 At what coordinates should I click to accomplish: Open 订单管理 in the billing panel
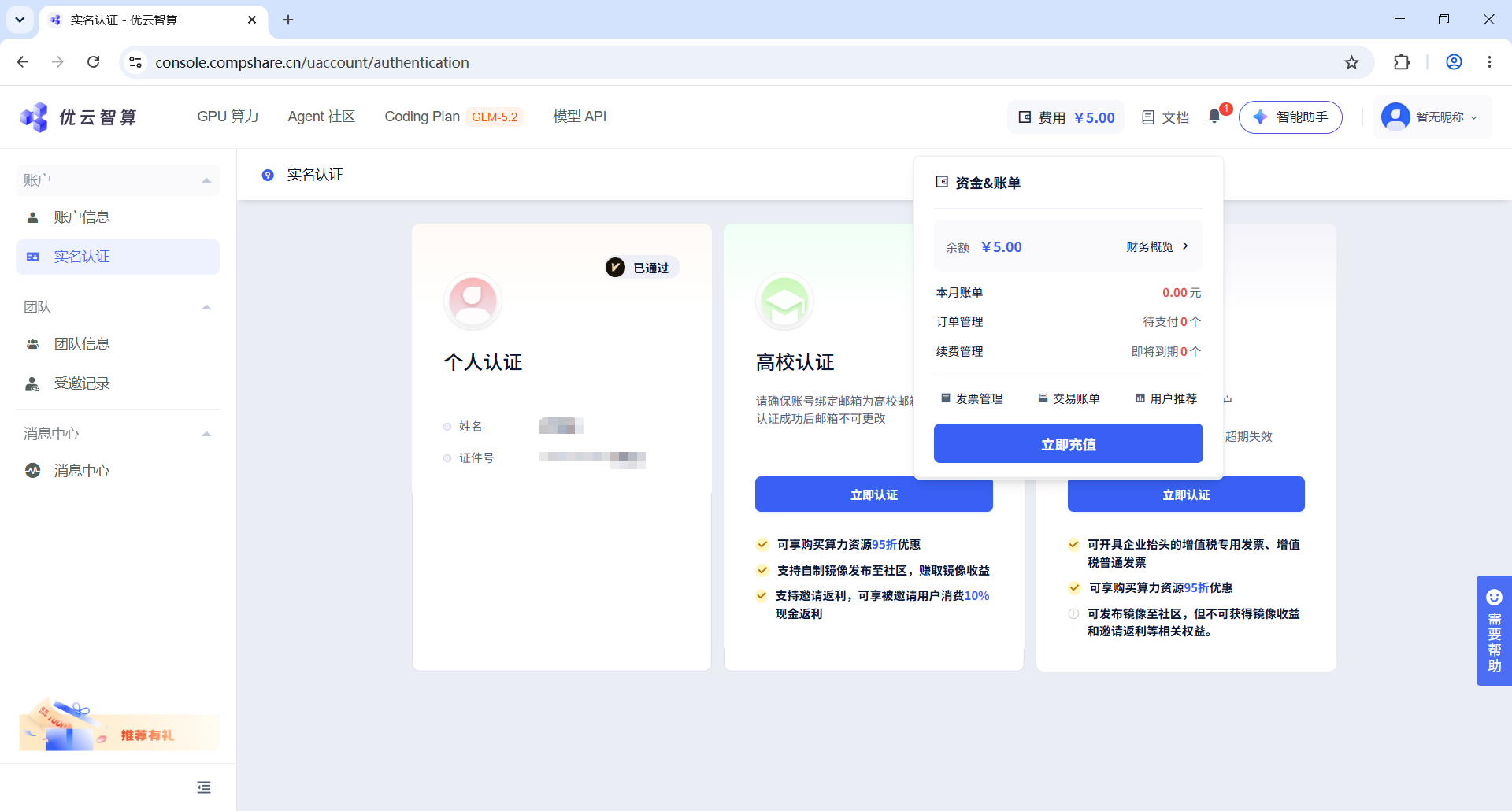coord(959,321)
